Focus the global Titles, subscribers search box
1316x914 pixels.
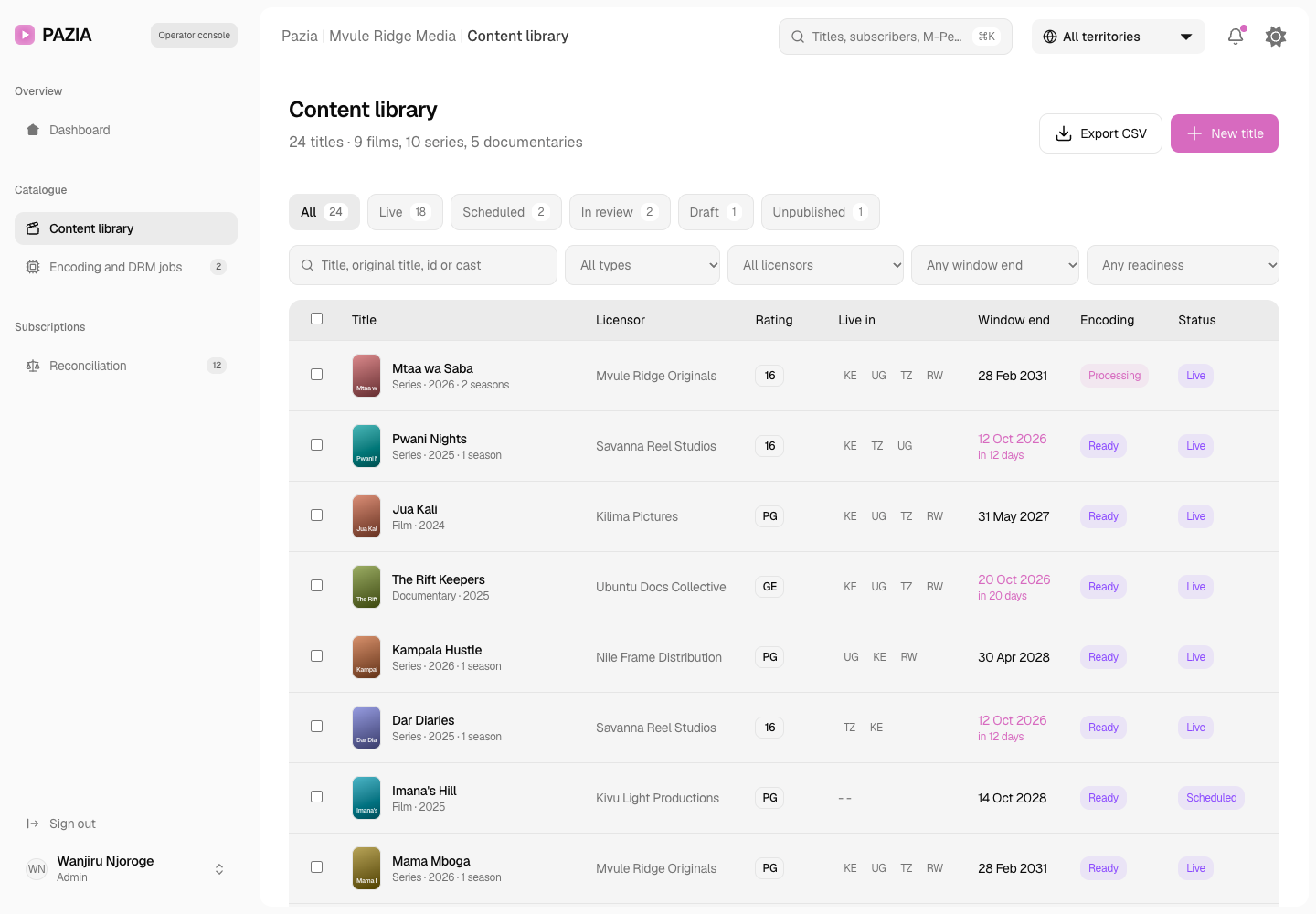click(x=896, y=37)
